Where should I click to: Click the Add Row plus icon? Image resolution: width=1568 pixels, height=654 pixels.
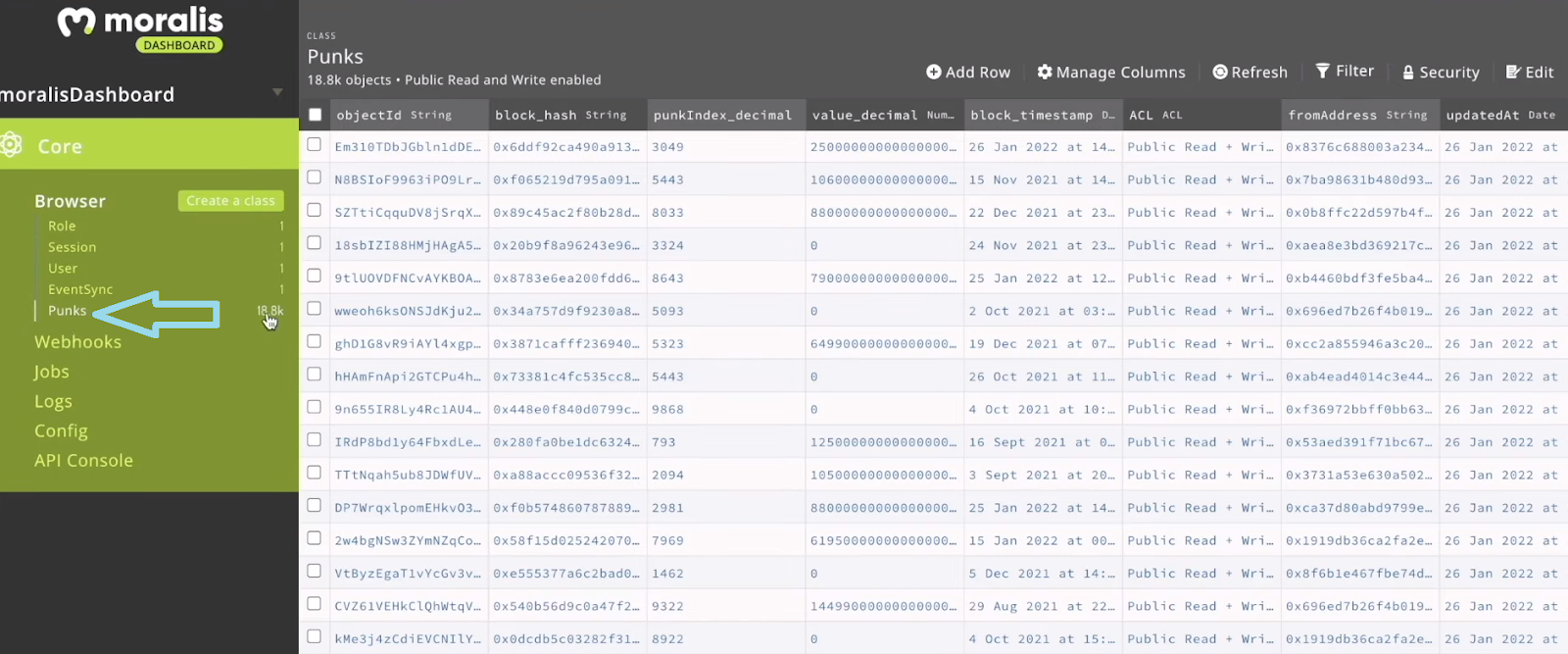[x=934, y=72]
